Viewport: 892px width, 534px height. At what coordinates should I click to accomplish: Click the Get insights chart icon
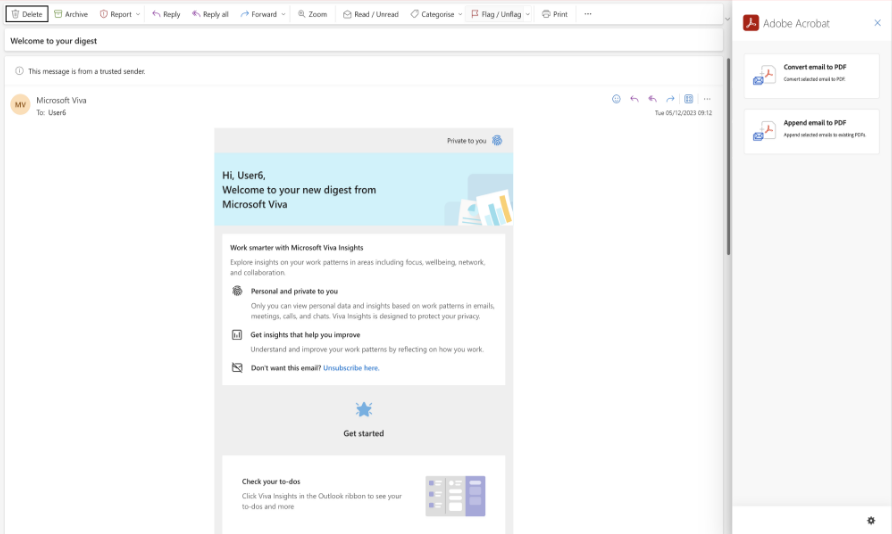pos(237,335)
